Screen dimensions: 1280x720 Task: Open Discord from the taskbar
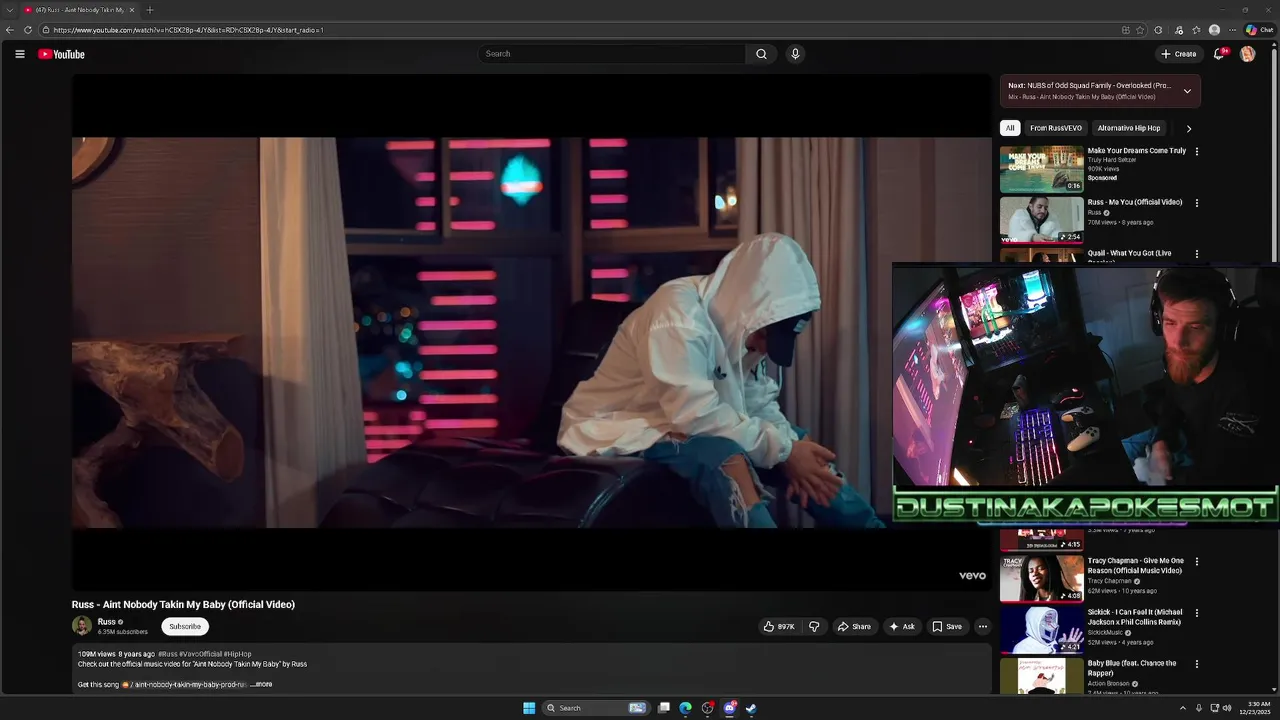729,708
